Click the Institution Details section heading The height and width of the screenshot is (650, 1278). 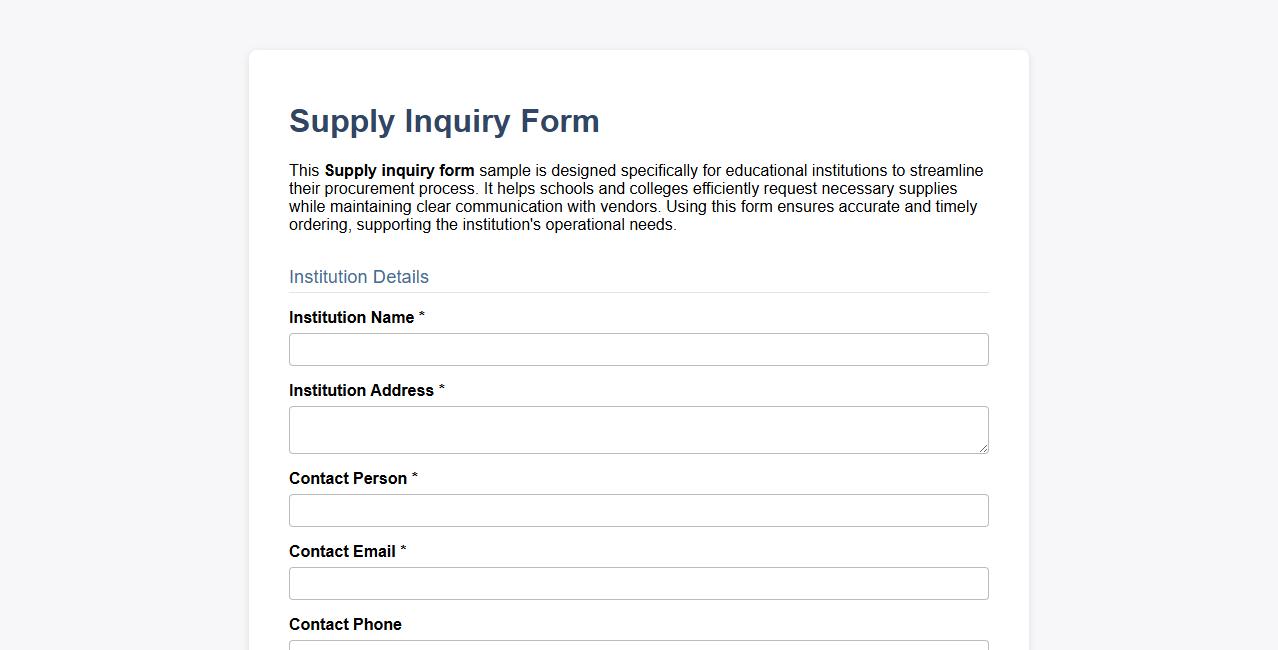pos(358,277)
